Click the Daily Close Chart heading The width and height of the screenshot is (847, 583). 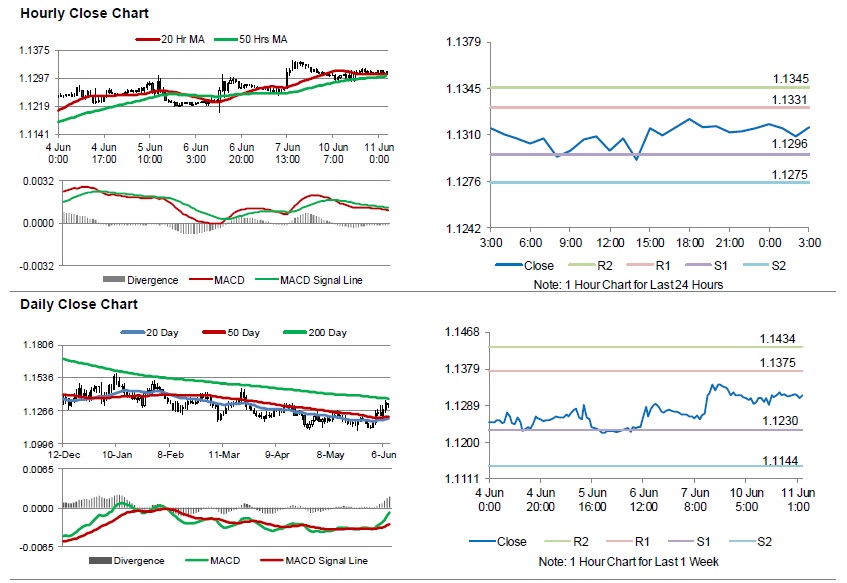79,304
